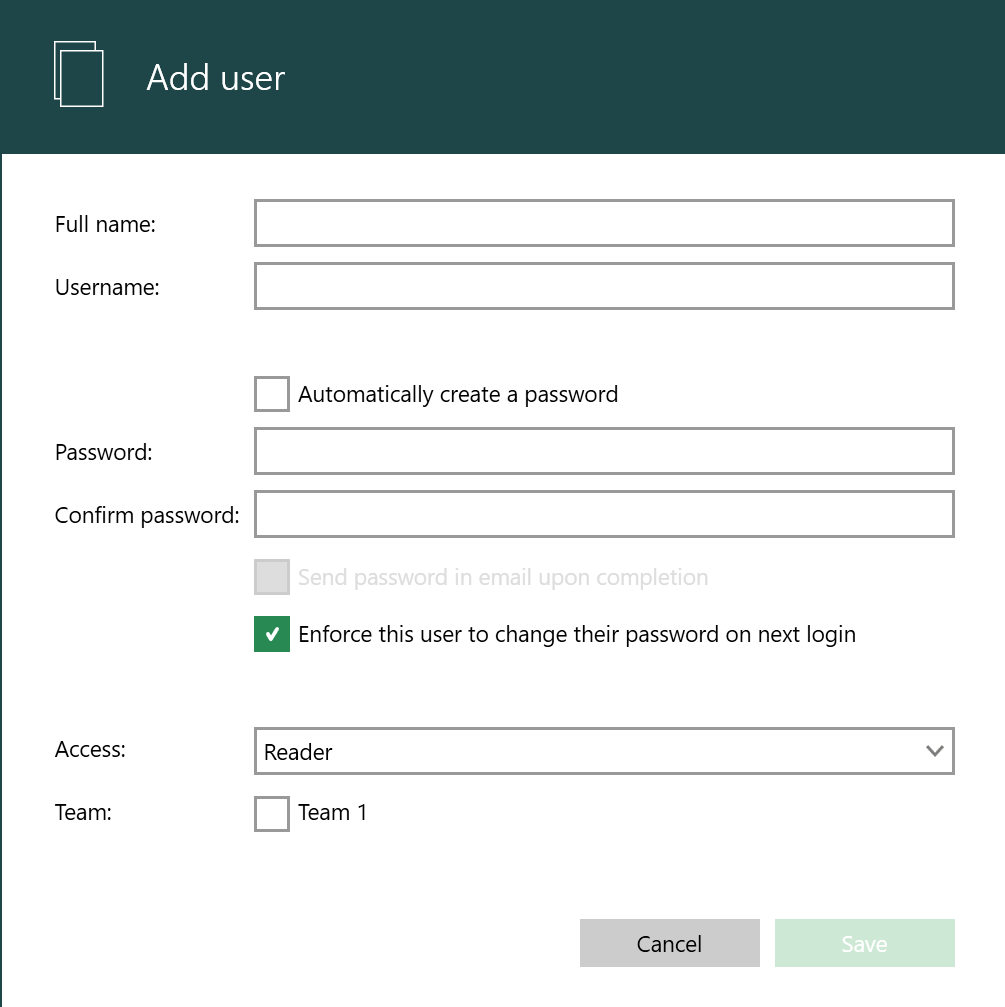Select the Password input field

click(x=604, y=451)
